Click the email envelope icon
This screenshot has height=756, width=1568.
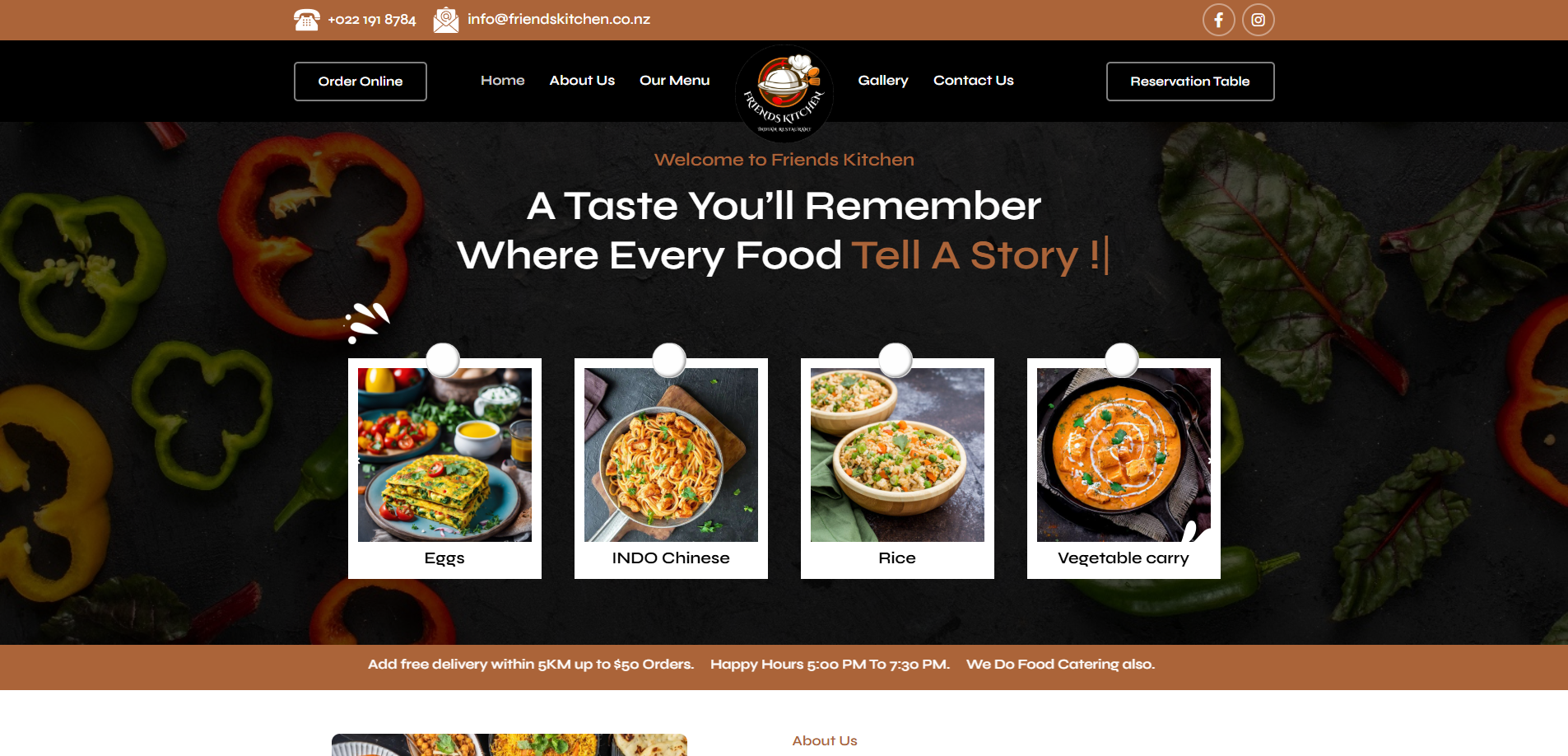point(445,20)
